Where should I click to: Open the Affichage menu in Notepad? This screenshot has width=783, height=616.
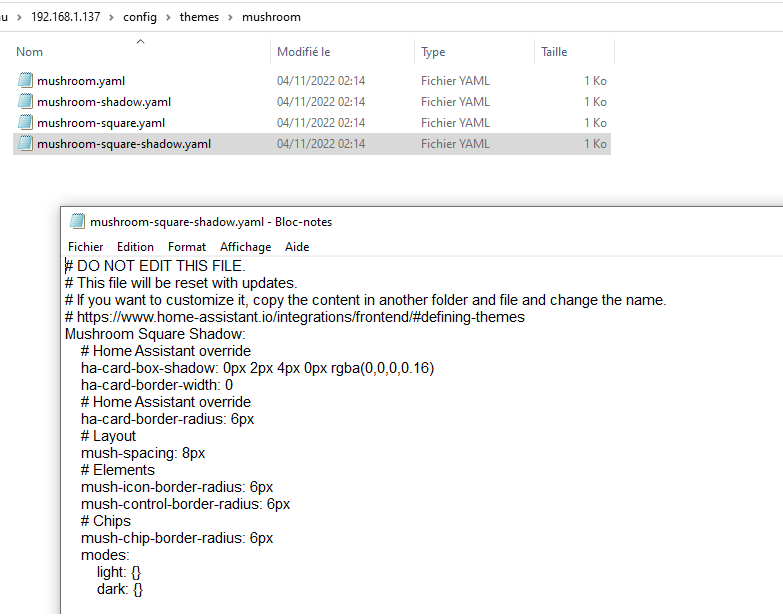[x=245, y=247]
